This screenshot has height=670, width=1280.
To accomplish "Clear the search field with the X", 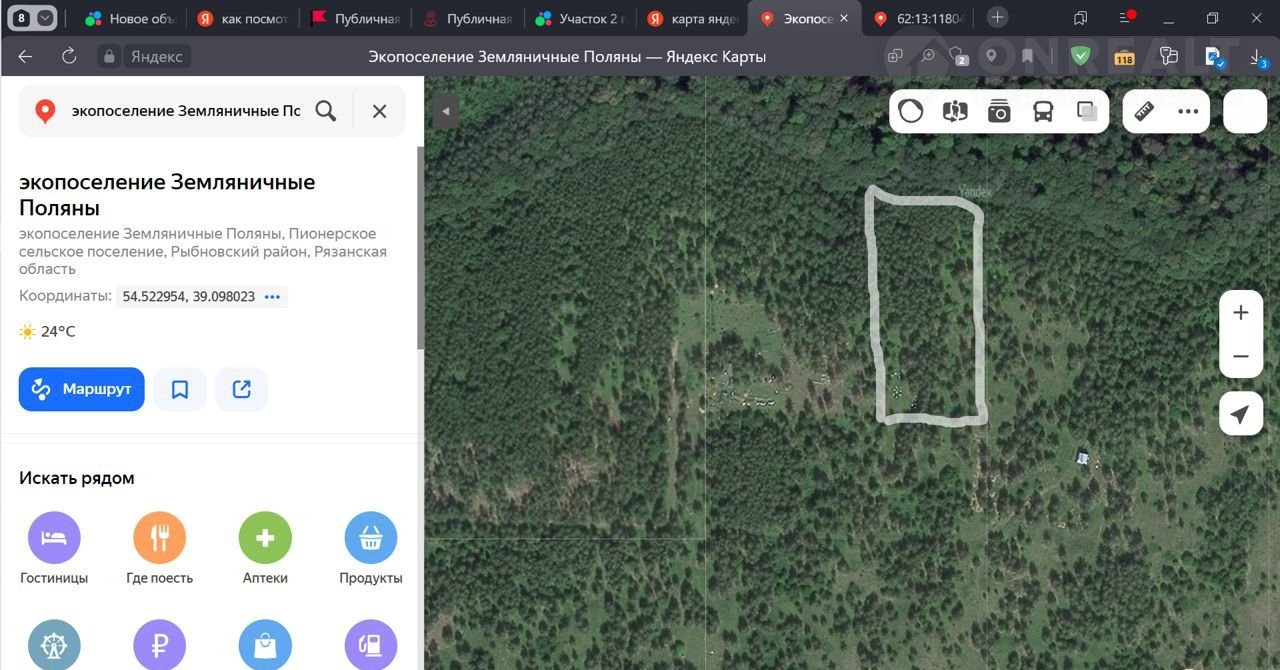I will pos(379,111).
